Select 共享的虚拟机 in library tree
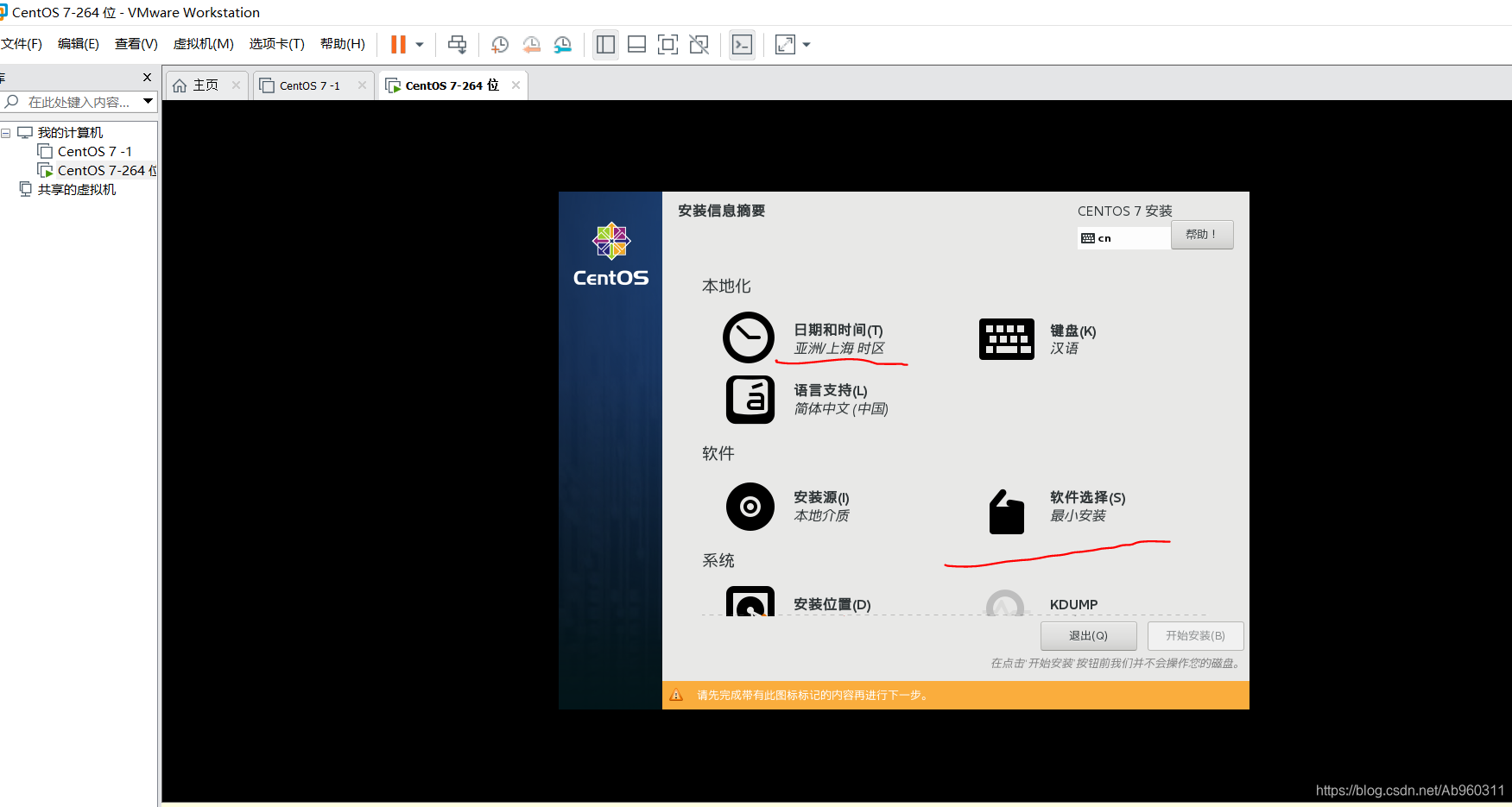The height and width of the screenshot is (807, 1512). pyautogui.click(x=77, y=190)
